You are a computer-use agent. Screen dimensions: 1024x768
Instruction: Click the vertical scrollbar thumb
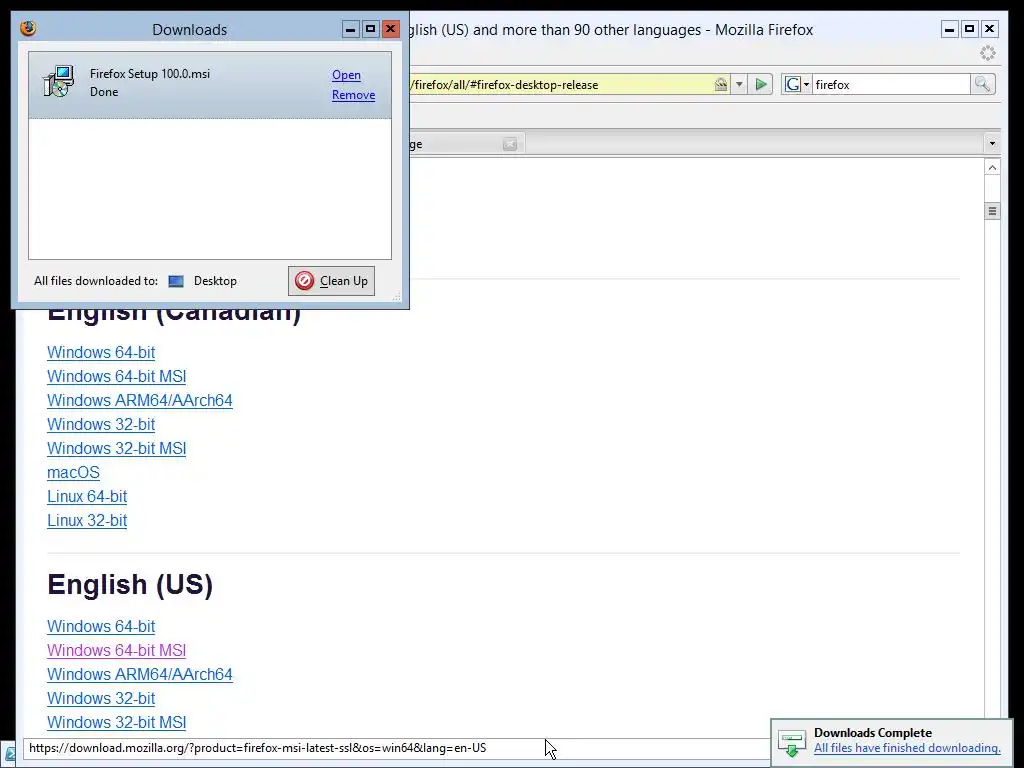992,211
